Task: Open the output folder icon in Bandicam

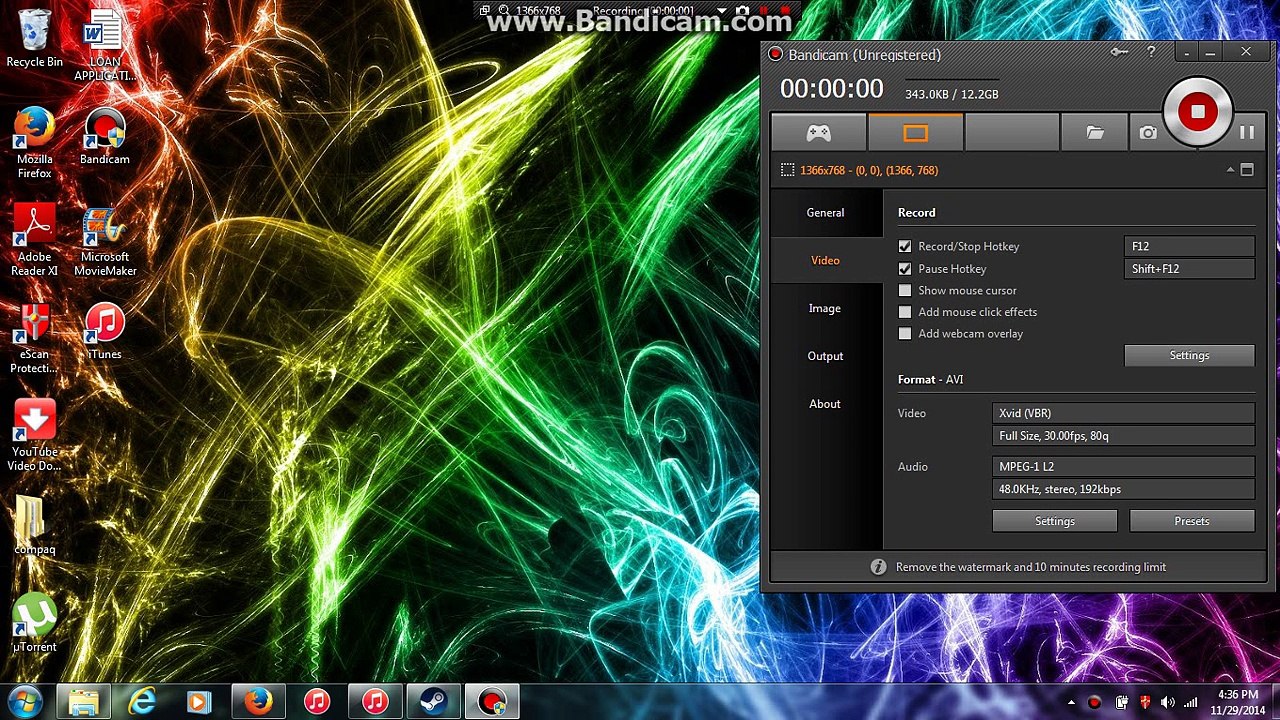Action: [x=1095, y=133]
